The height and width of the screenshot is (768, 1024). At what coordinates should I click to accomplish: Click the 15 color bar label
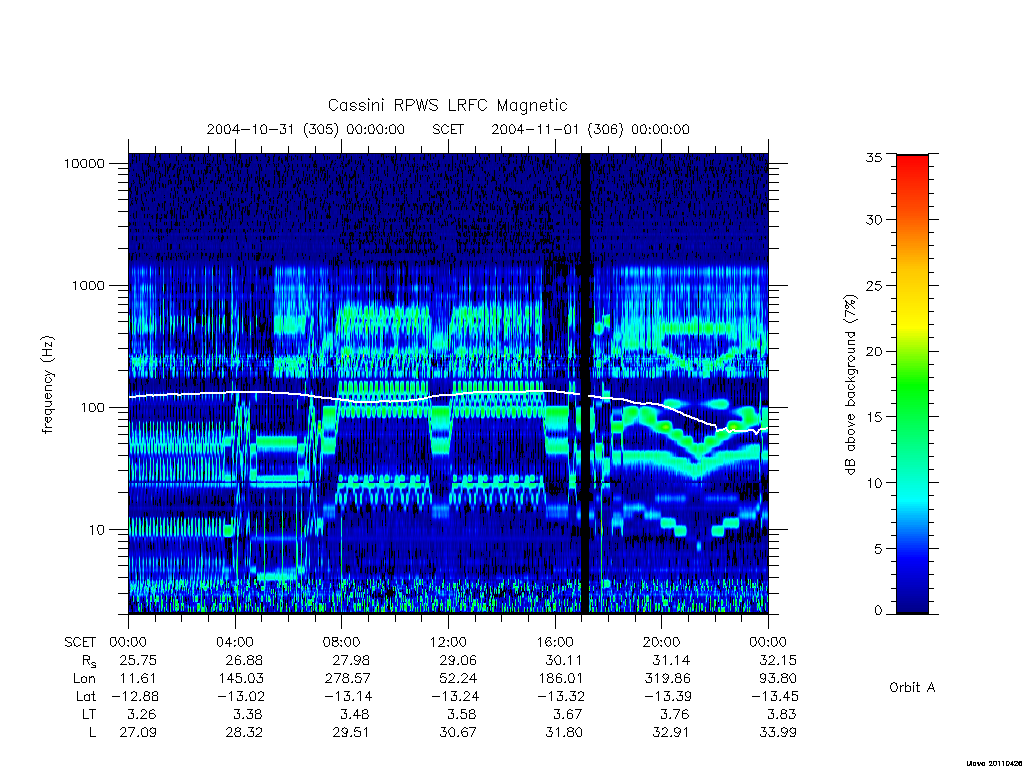point(874,417)
